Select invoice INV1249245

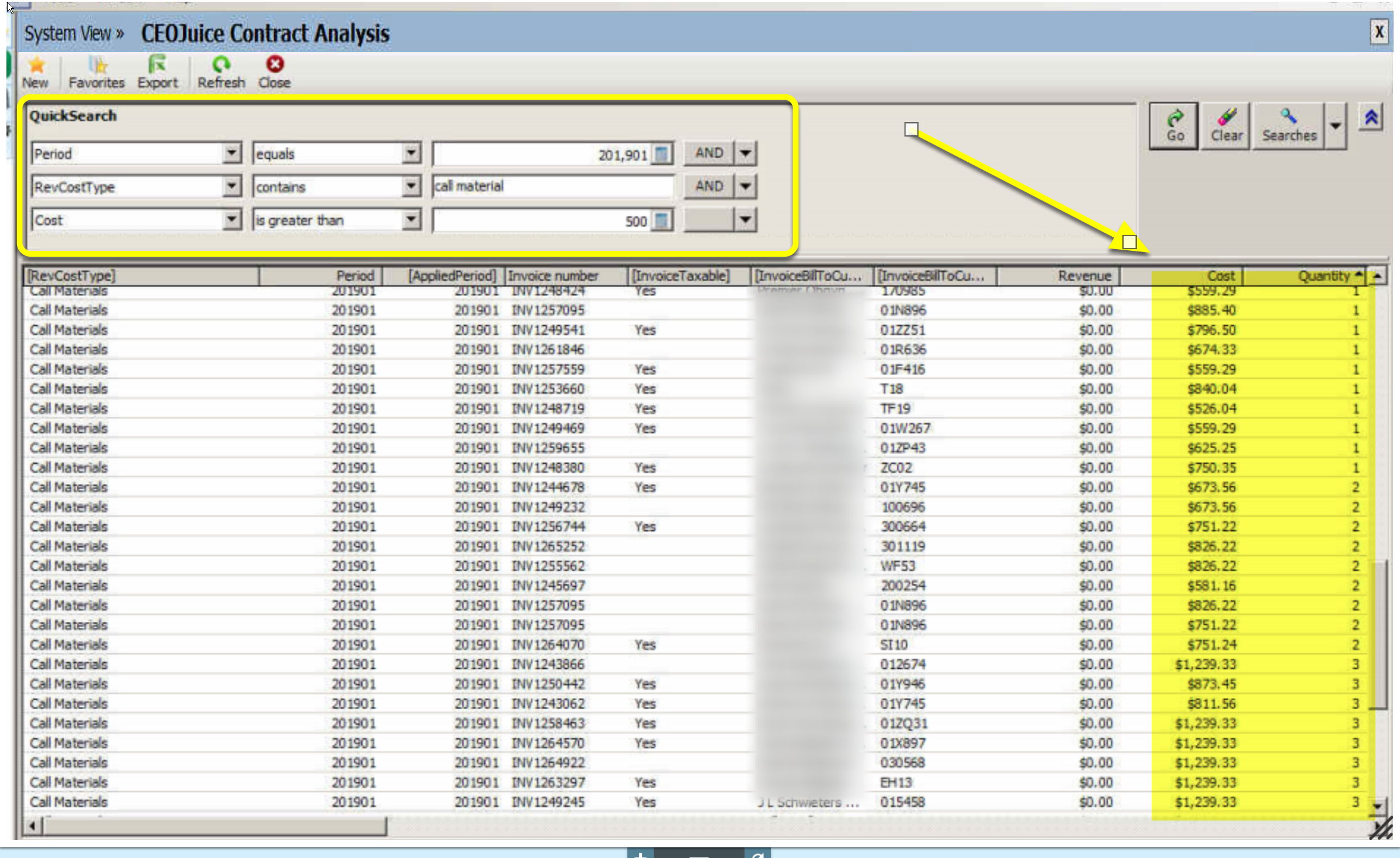tap(548, 802)
